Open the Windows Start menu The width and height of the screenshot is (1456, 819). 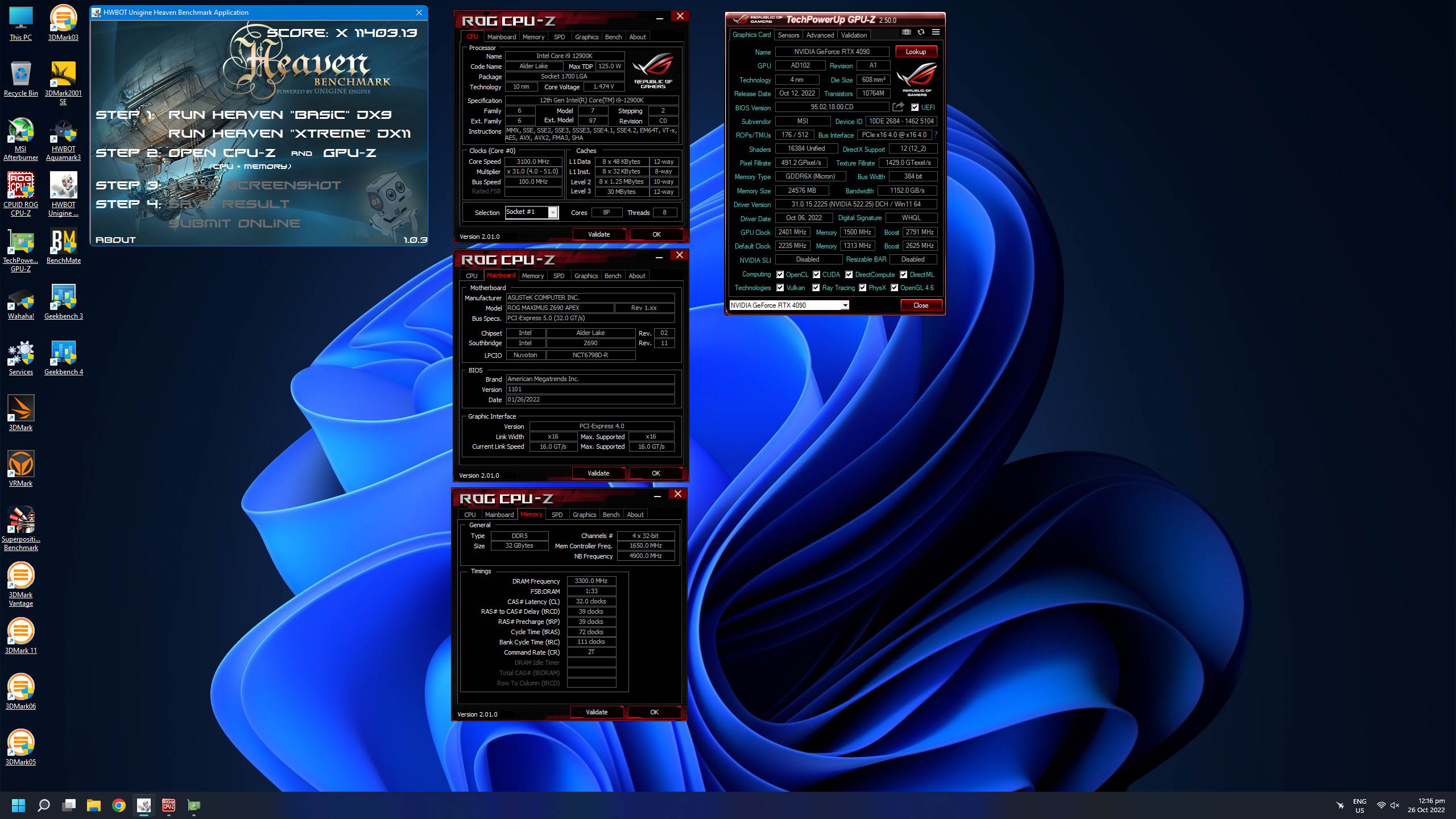[18, 805]
